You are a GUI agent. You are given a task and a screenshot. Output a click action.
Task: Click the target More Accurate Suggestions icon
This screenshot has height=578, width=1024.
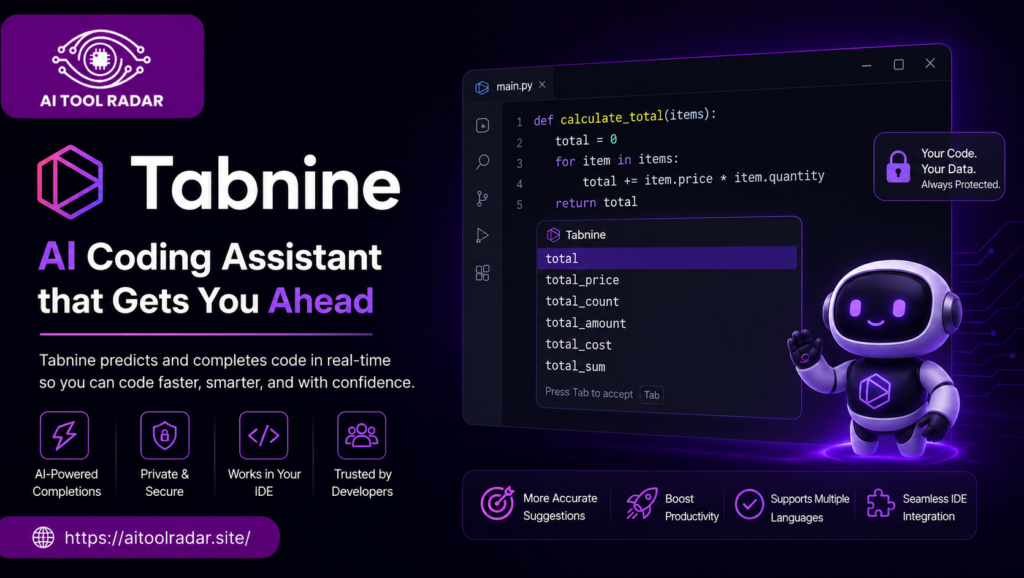[498, 504]
